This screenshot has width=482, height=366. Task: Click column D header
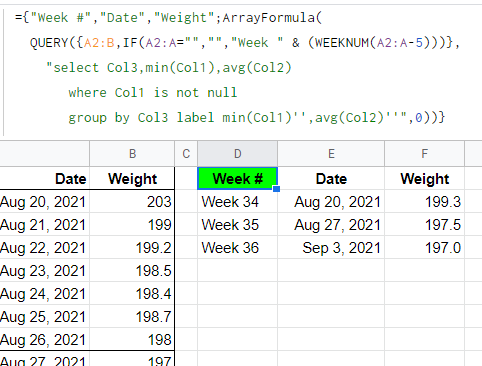(x=237, y=154)
